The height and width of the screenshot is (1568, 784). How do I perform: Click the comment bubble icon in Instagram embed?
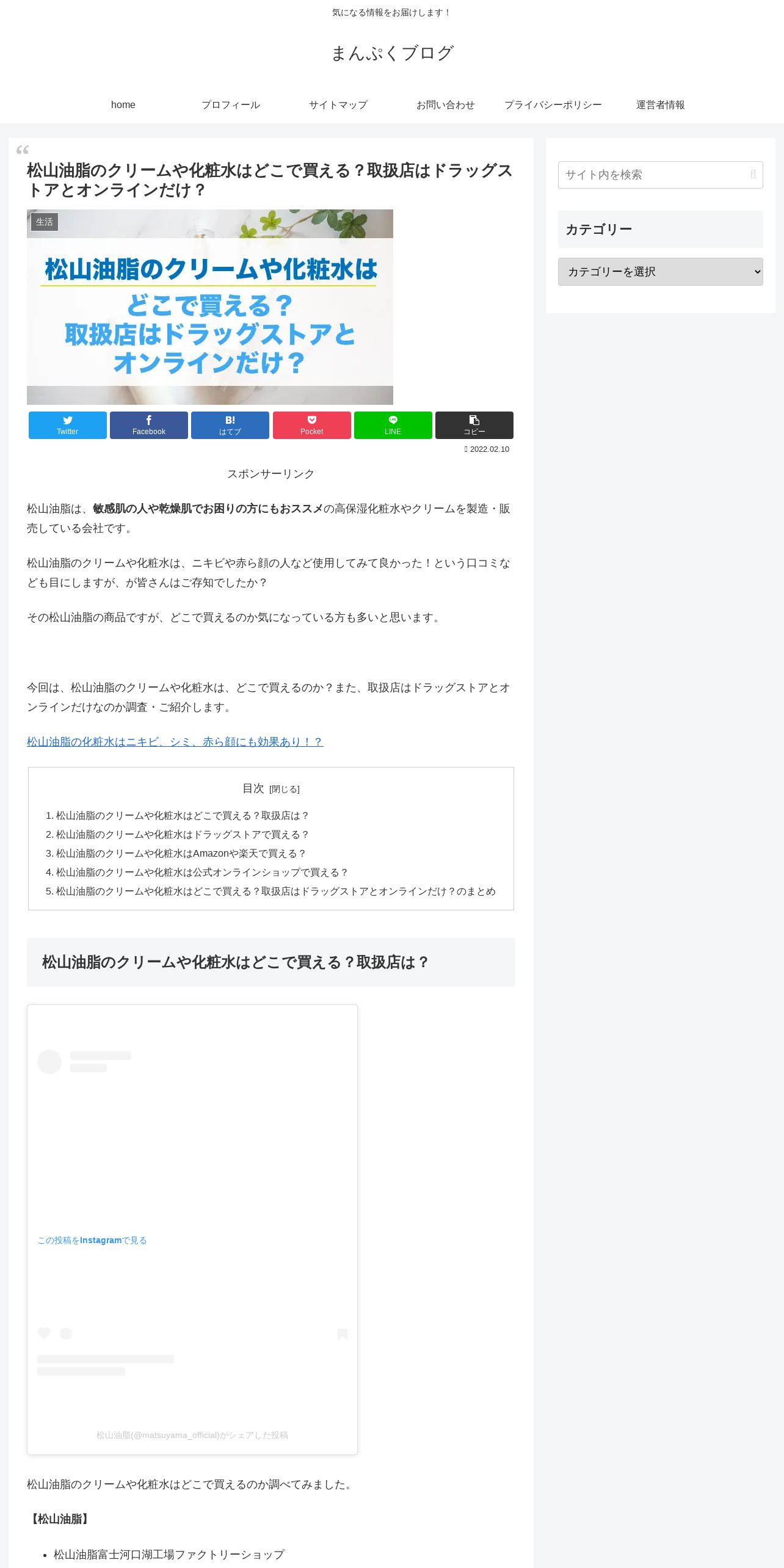[66, 1334]
